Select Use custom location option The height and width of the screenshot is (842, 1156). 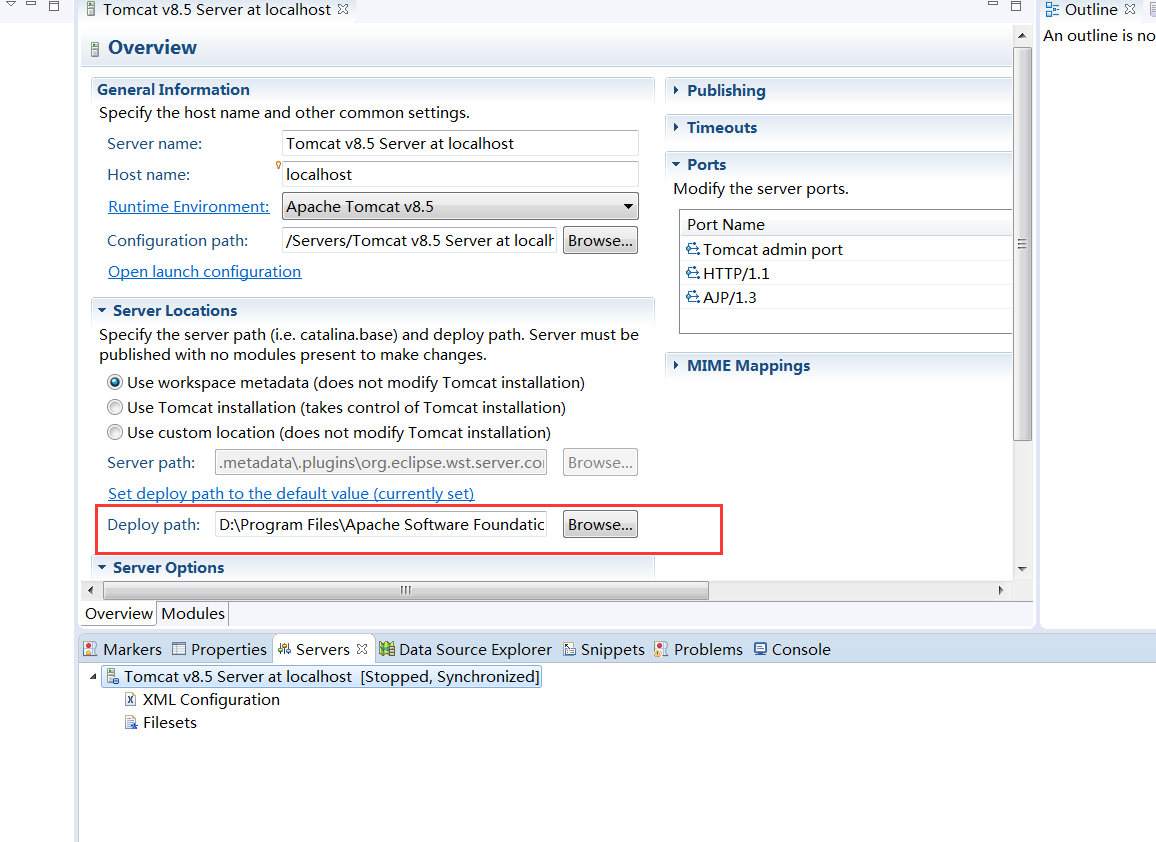114,433
